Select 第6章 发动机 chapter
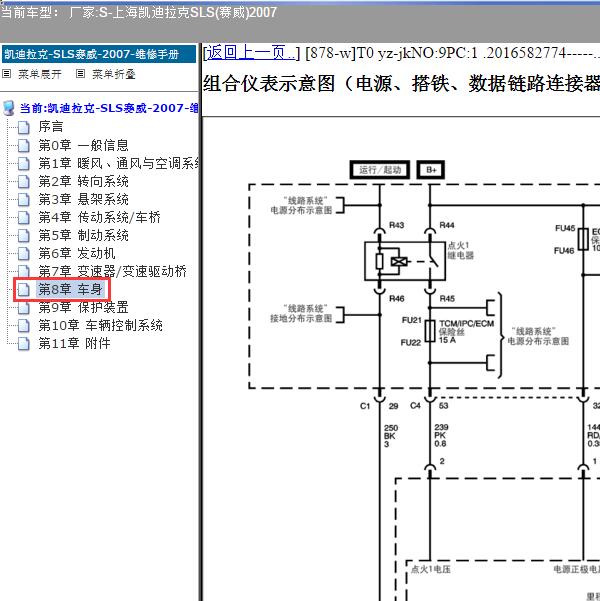The width and height of the screenshot is (600, 601). tap(77, 253)
